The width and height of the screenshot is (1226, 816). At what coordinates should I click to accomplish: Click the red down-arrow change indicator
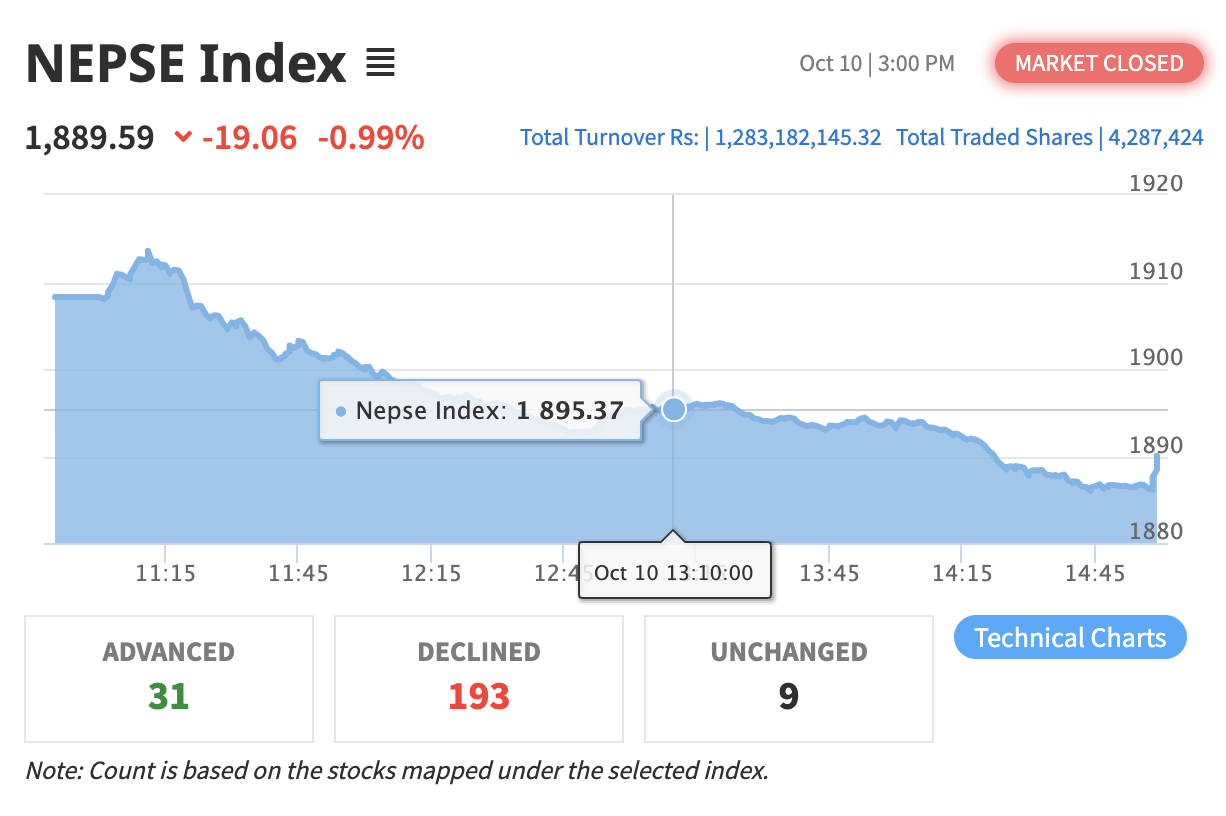coord(182,137)
